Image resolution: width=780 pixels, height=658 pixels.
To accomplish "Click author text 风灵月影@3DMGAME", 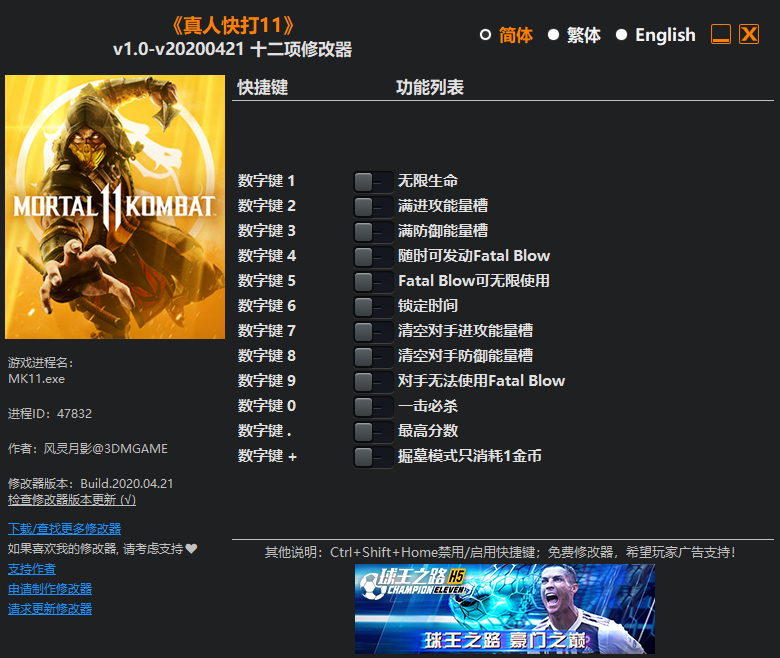I will (105, 449).
